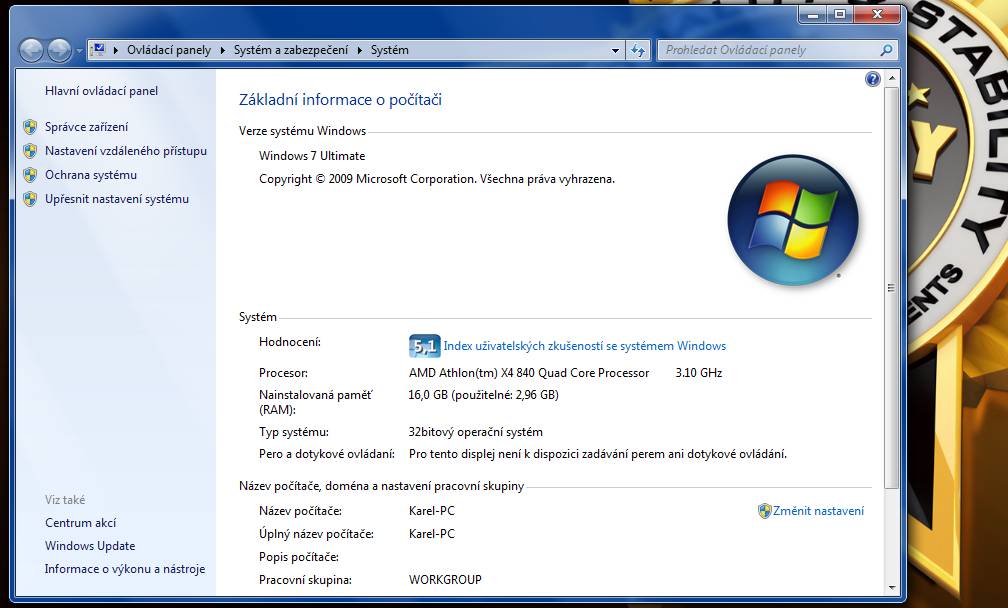Click the shield icon beside Ochrana systému
Viewport: 1008px width, 608px height.
30,175
